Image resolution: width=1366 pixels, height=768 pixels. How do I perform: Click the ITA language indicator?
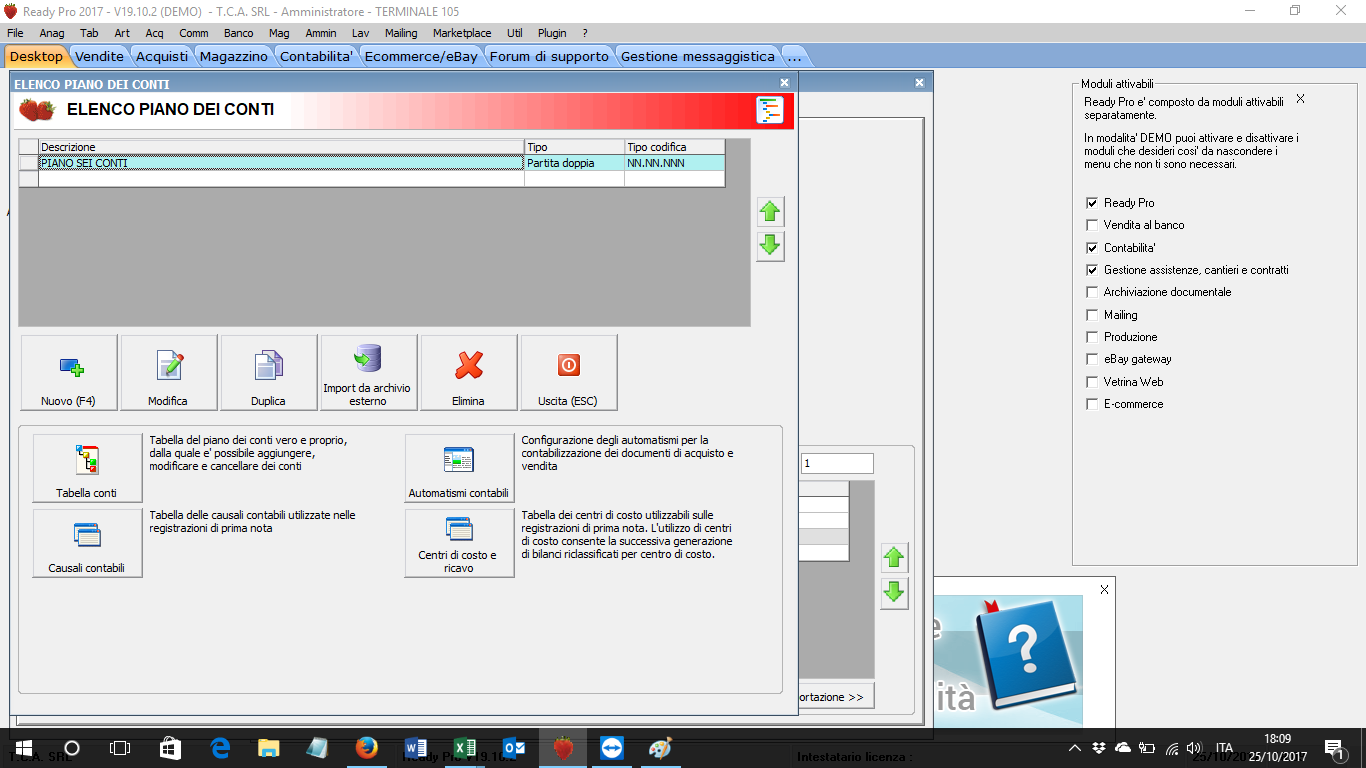[x=1224, y=748]
